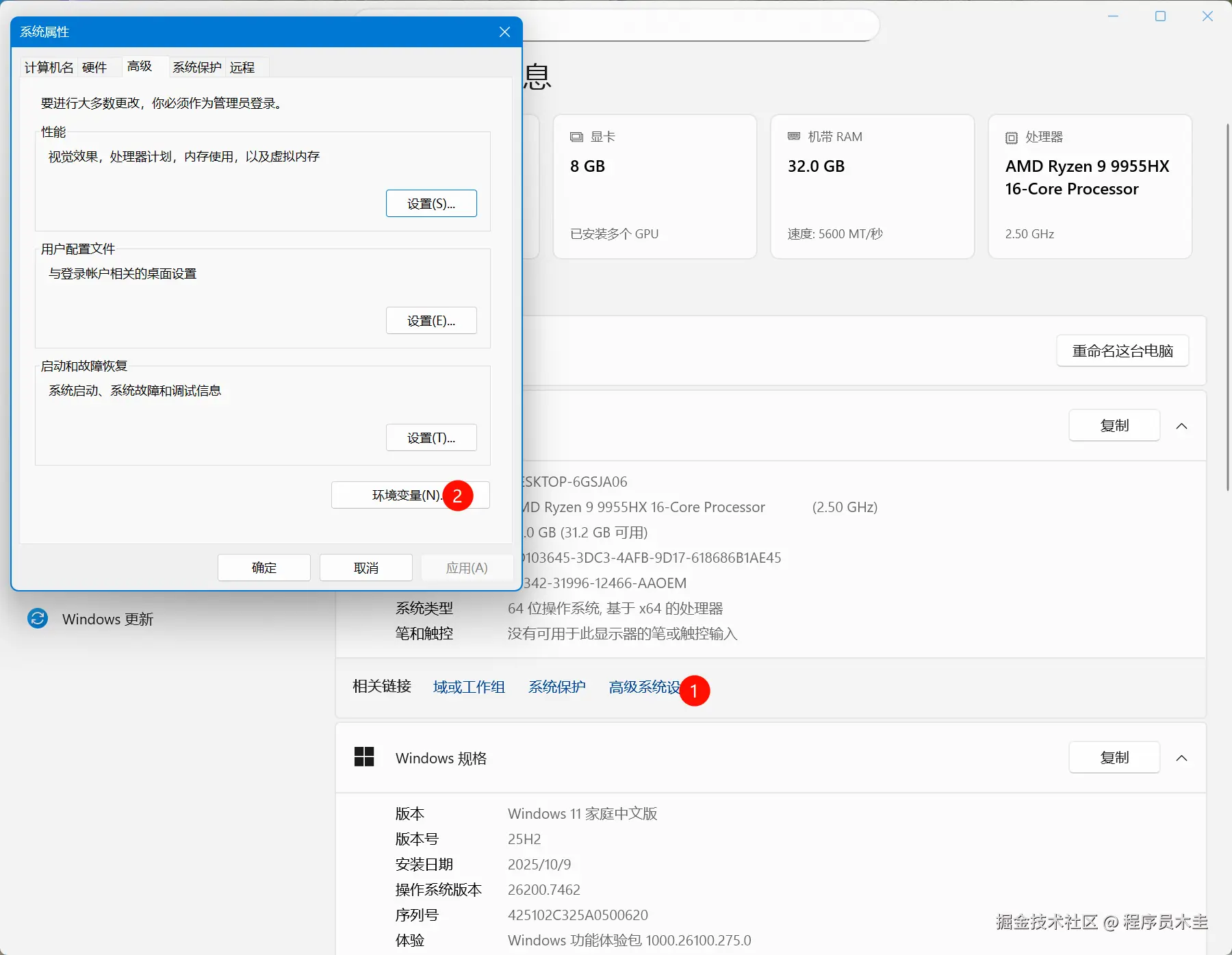
Task: Click the 已安装多个 GPU text
Action: [x=614, y=233]
